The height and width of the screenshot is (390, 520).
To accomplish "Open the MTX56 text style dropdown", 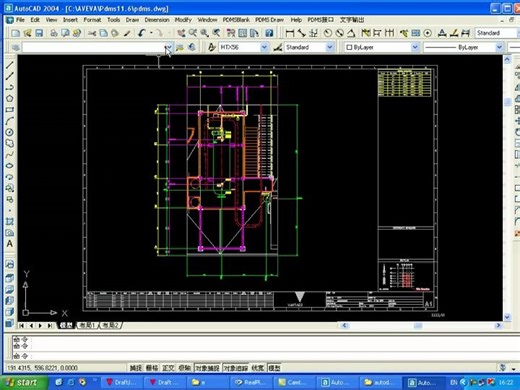I will click(x=264, y=47).
